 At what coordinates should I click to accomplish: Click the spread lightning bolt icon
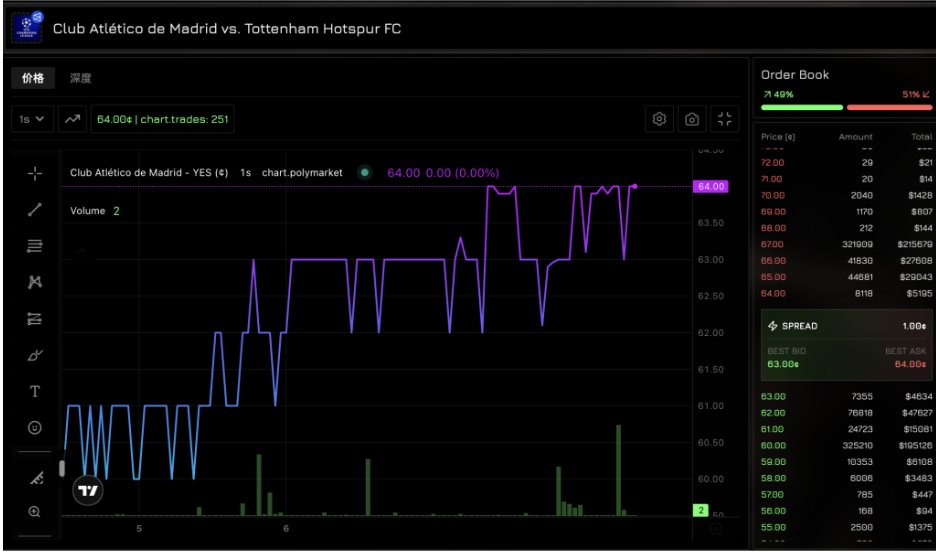coord(772,326)
